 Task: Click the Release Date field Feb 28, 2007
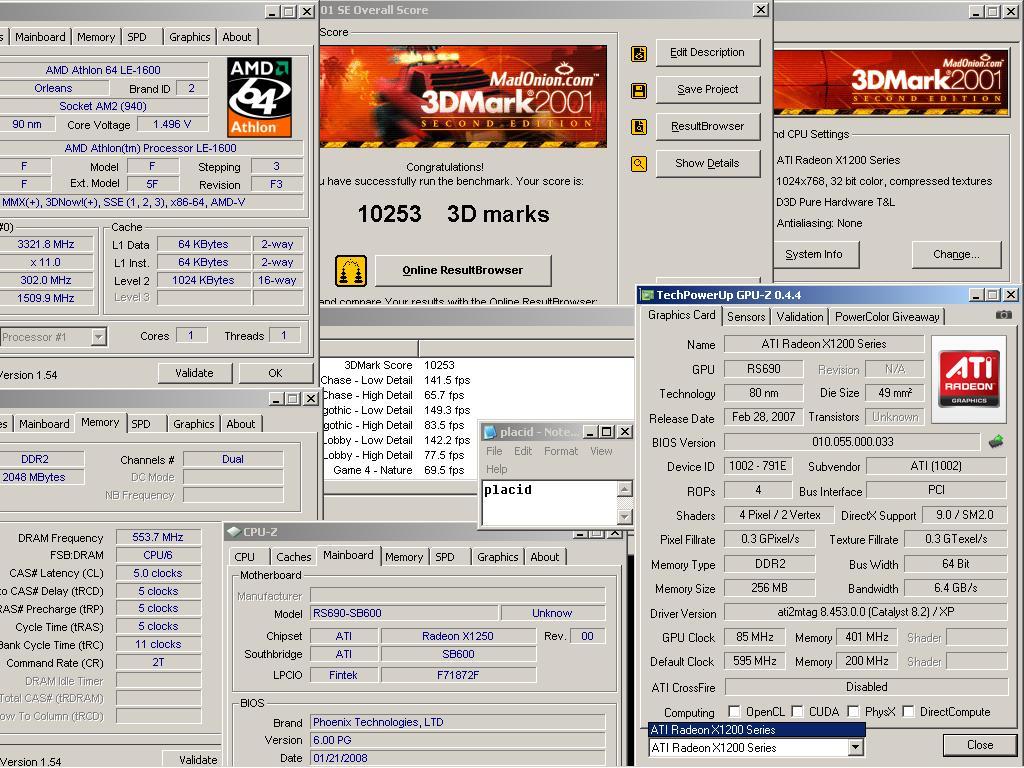click(x=763, y=417)
